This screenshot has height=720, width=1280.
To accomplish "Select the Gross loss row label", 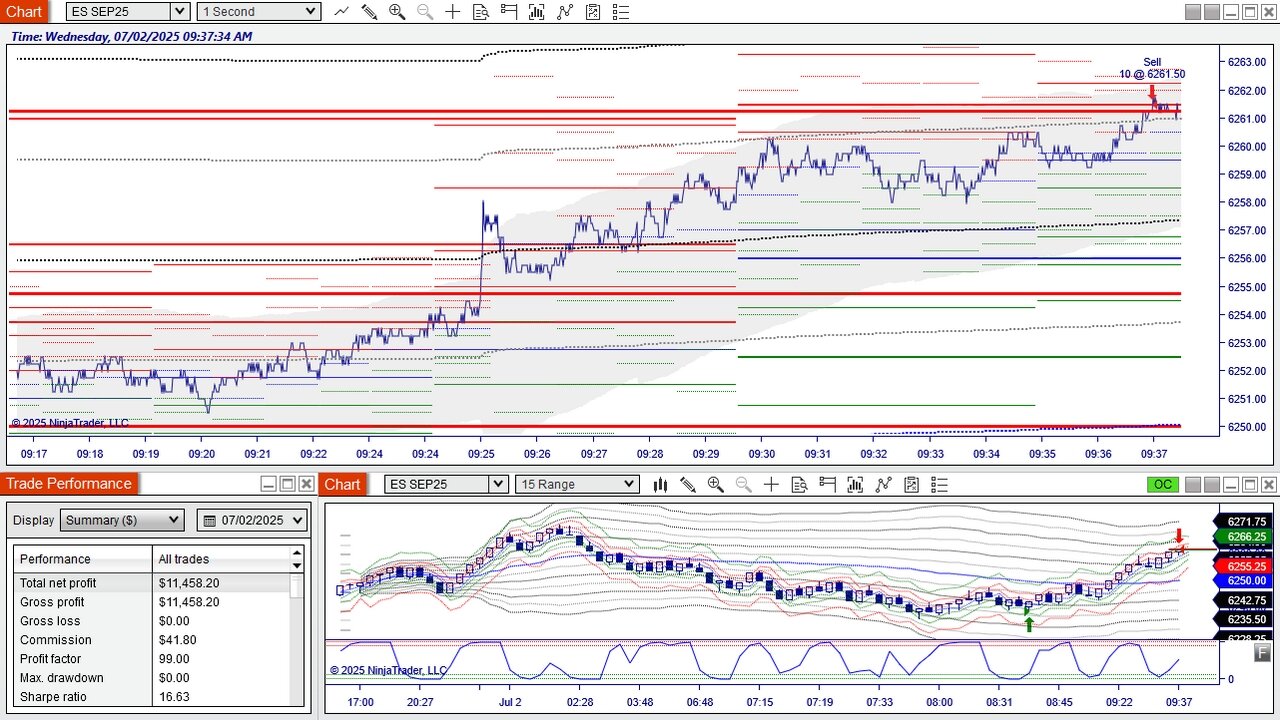I will [x=48, y=621].
